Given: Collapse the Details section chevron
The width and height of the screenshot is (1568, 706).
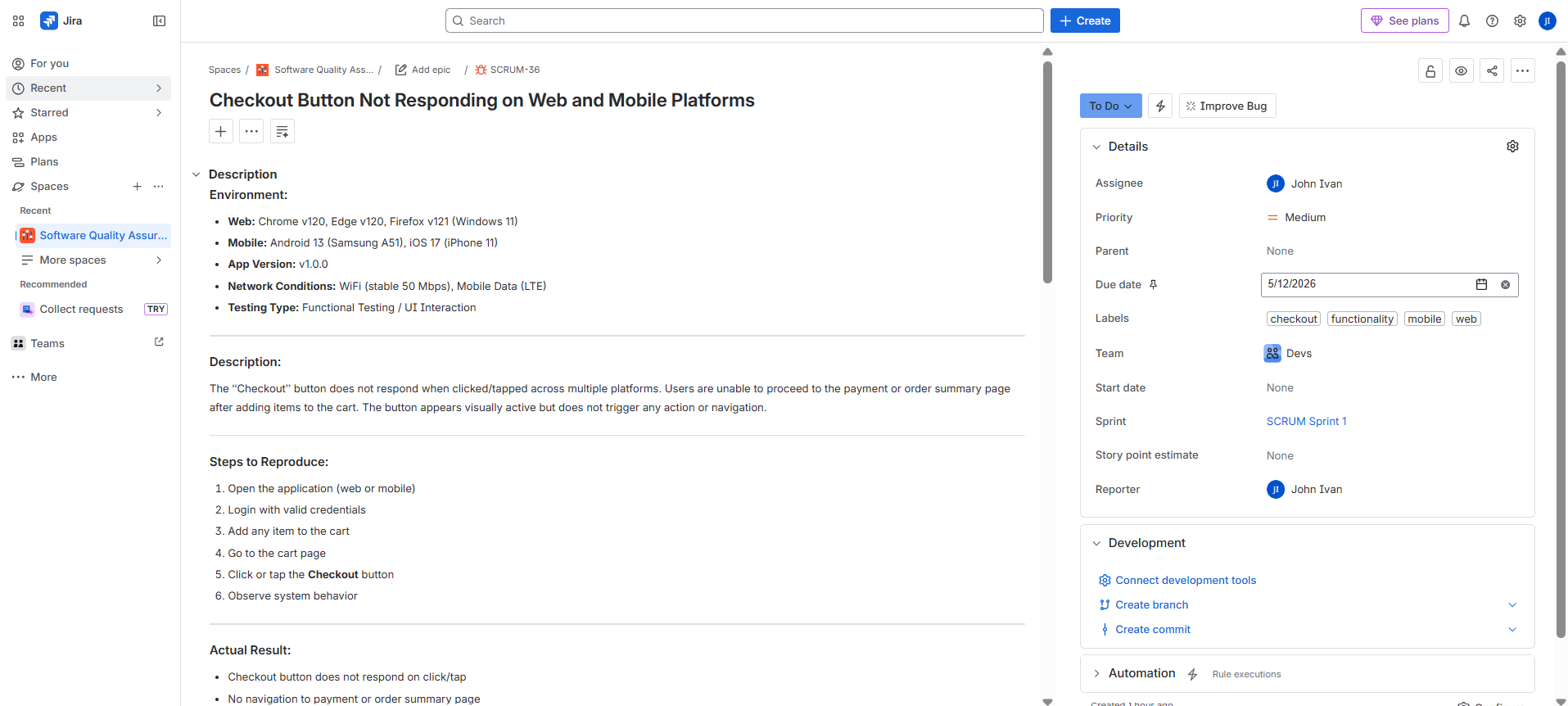Looking at the screenshot, I should [1096, 147].
